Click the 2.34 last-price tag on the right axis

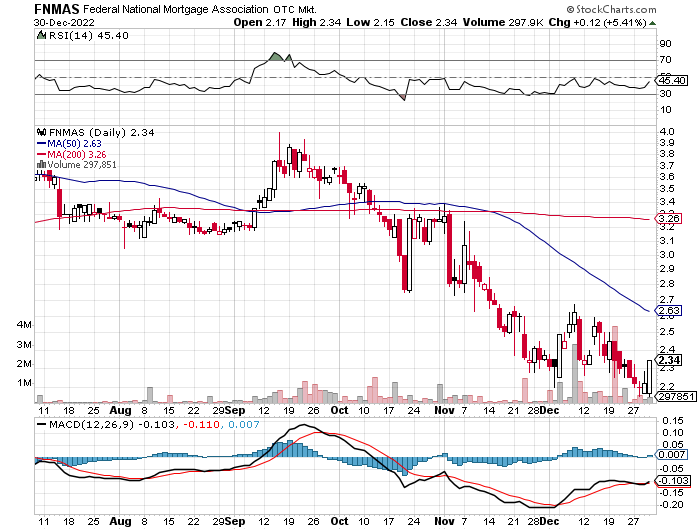669,360
